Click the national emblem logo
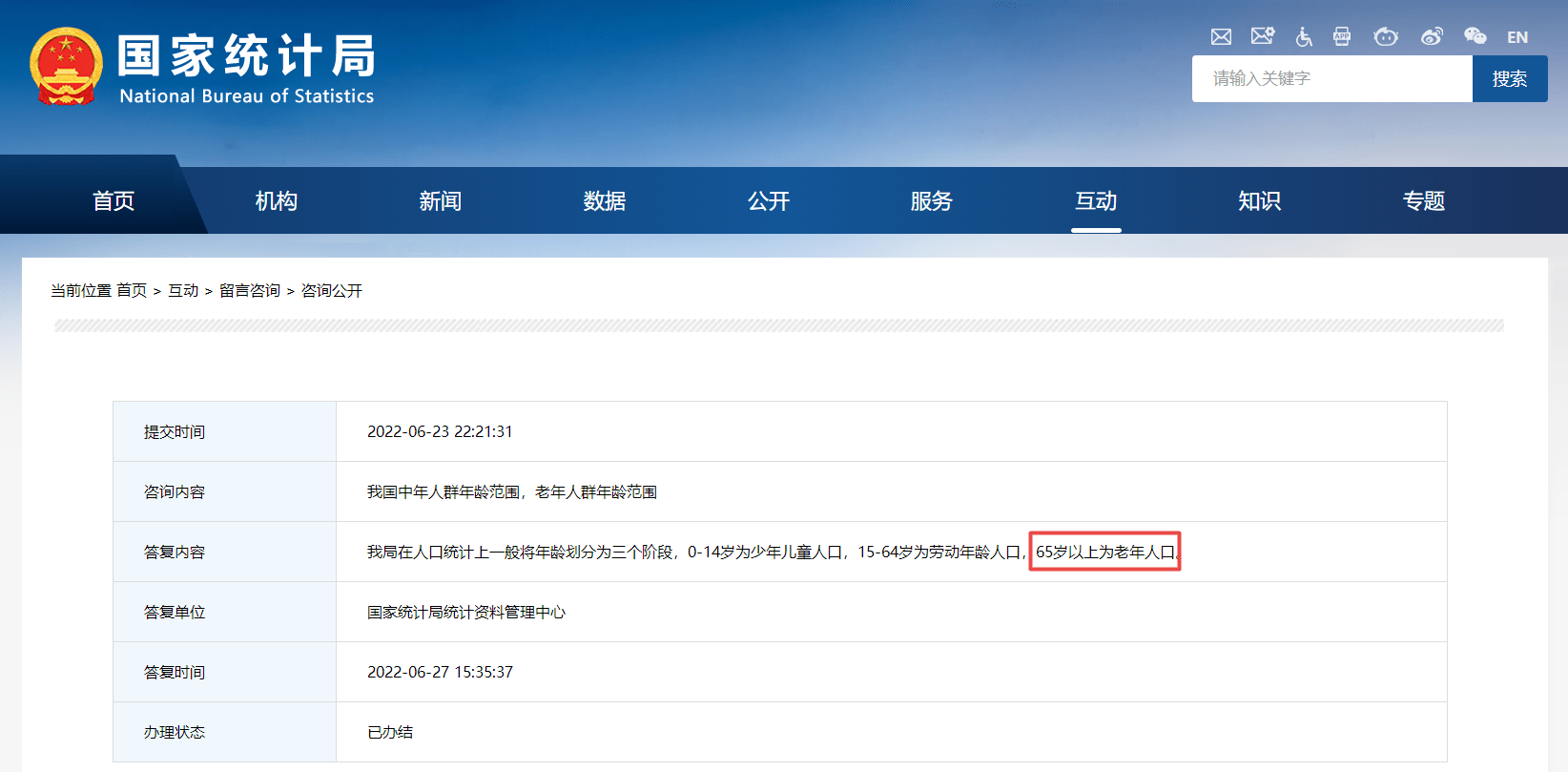This screenshot has height=772, width=1568. point(66,66)
